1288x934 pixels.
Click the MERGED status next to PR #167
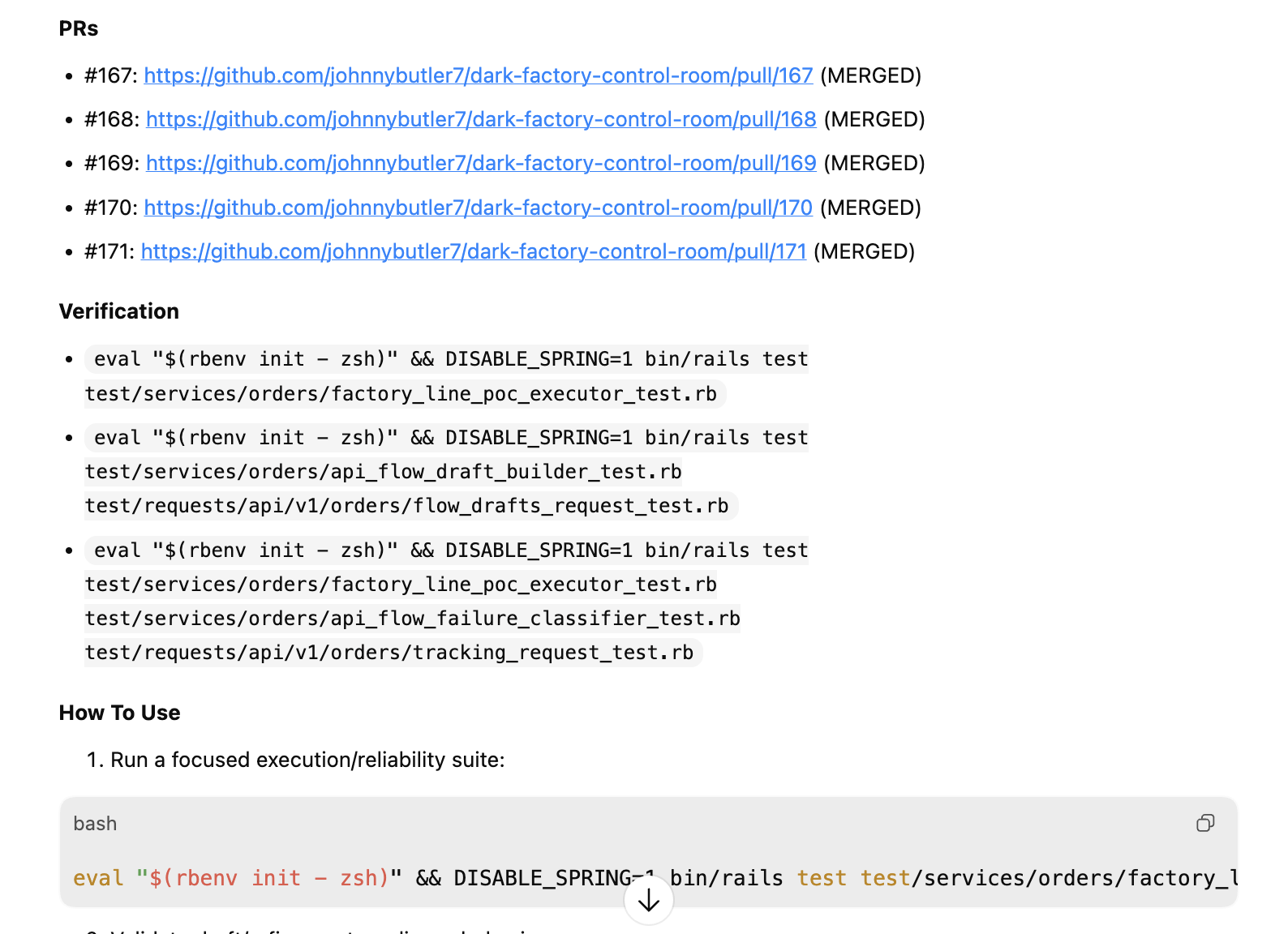click(x=870, y=75)
